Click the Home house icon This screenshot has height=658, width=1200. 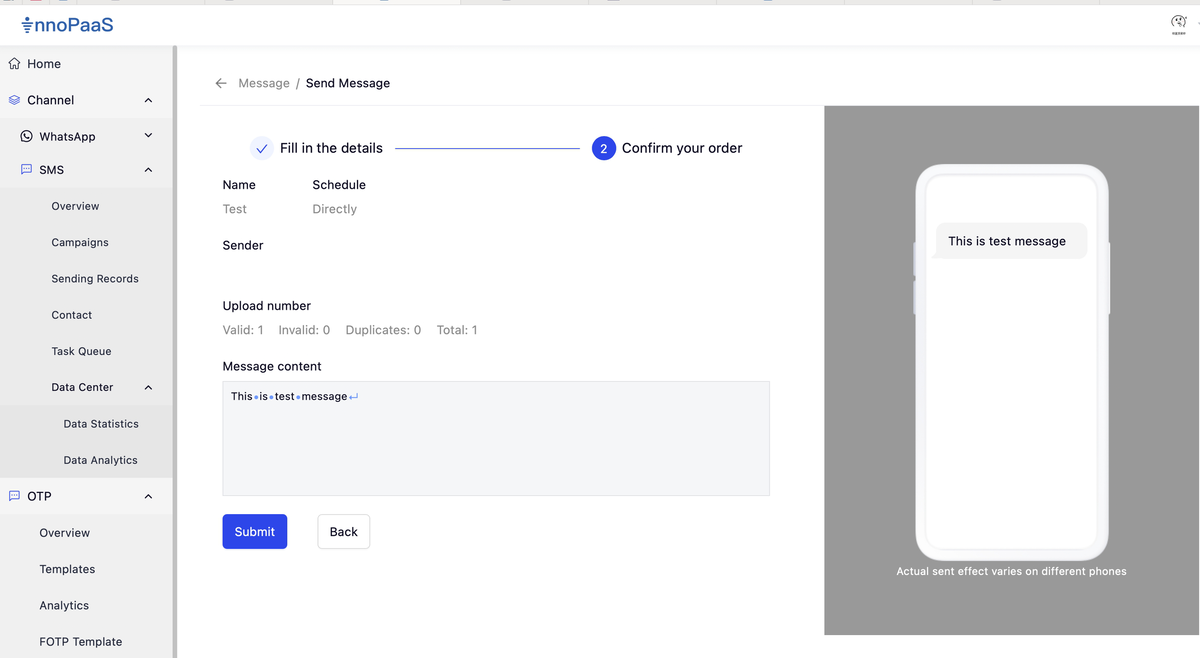coord(14,64)
